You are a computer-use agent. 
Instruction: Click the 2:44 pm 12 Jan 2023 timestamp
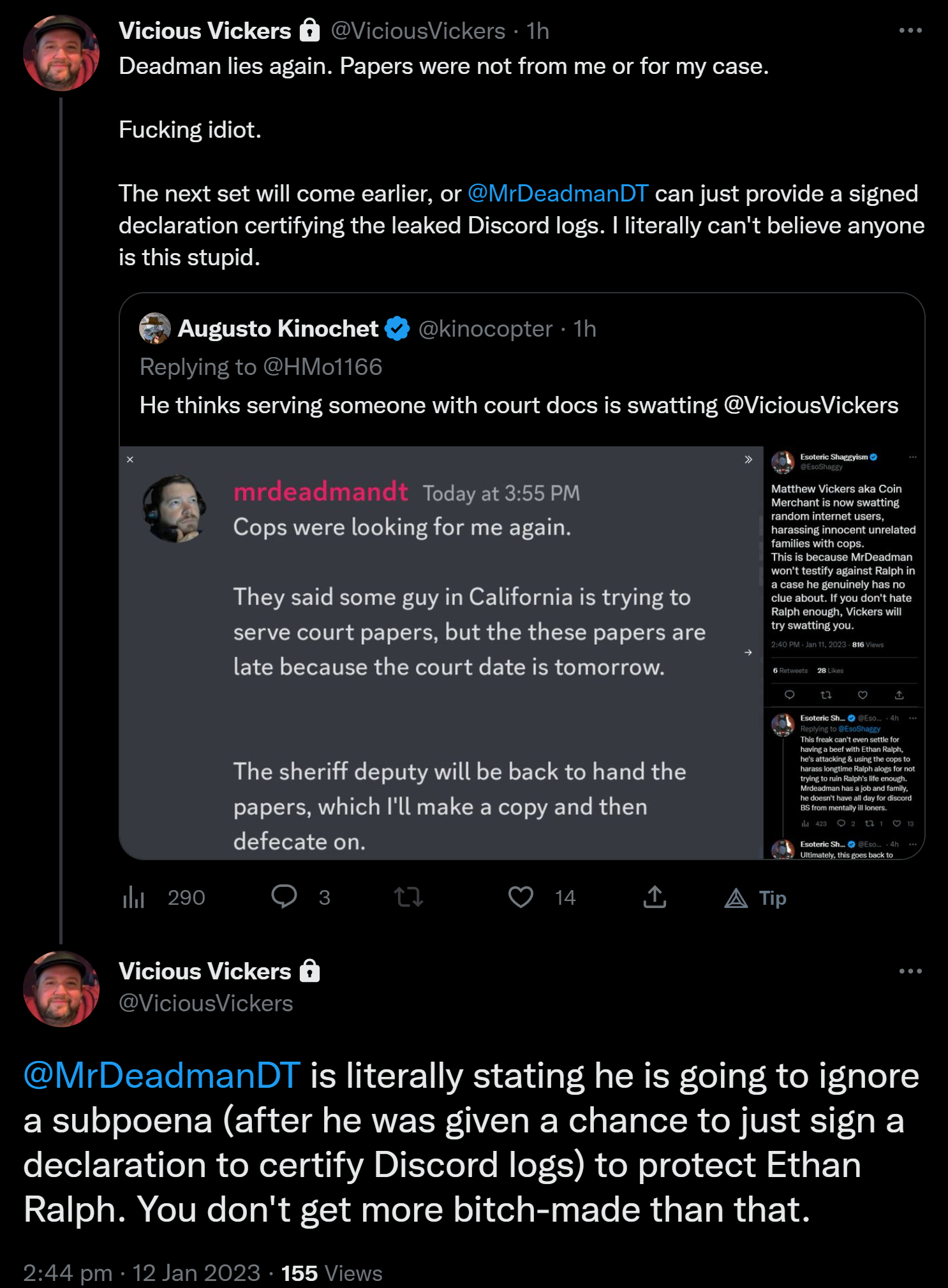[142, 1273]
